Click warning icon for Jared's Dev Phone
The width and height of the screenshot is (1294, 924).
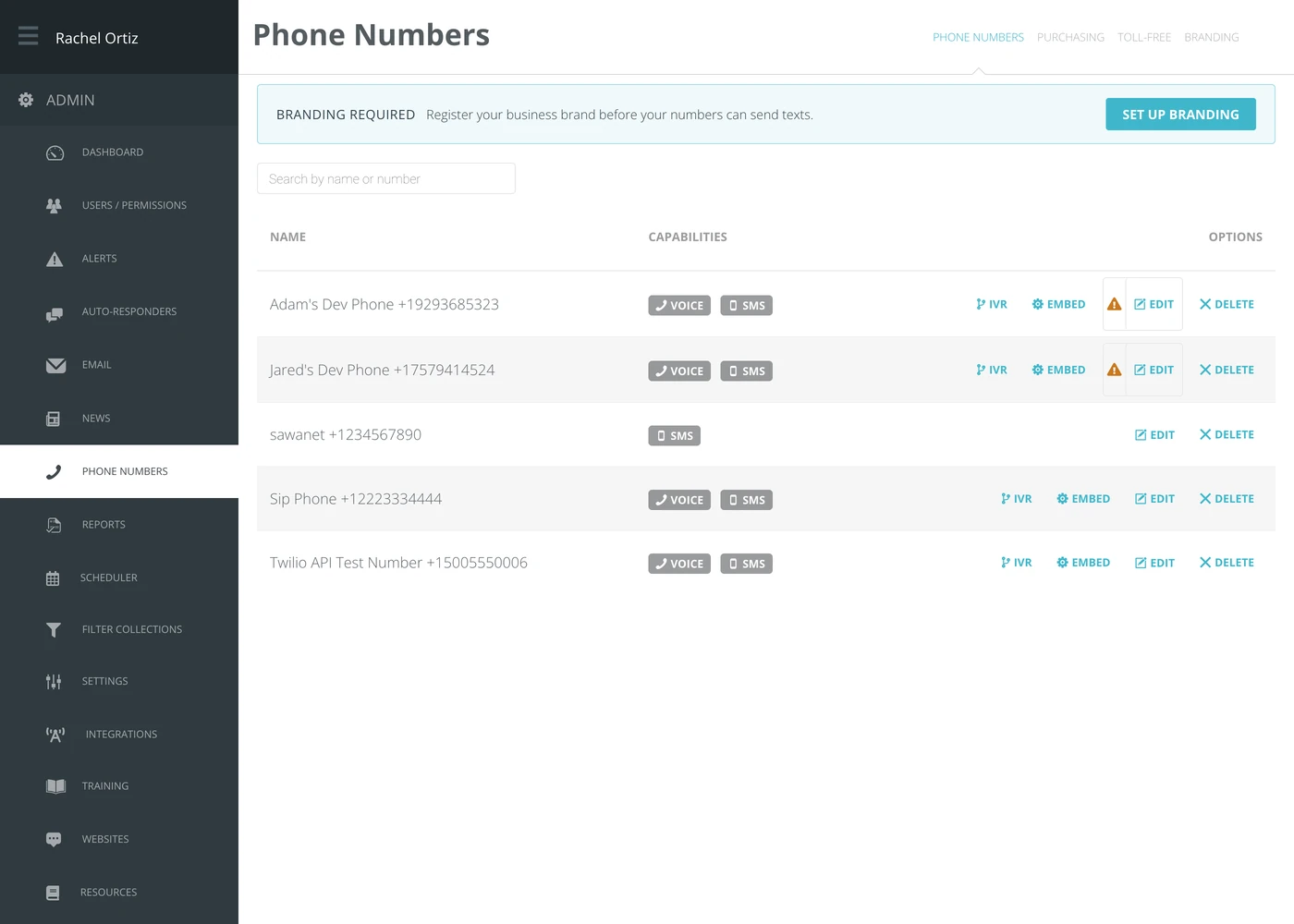point(1115,370)
